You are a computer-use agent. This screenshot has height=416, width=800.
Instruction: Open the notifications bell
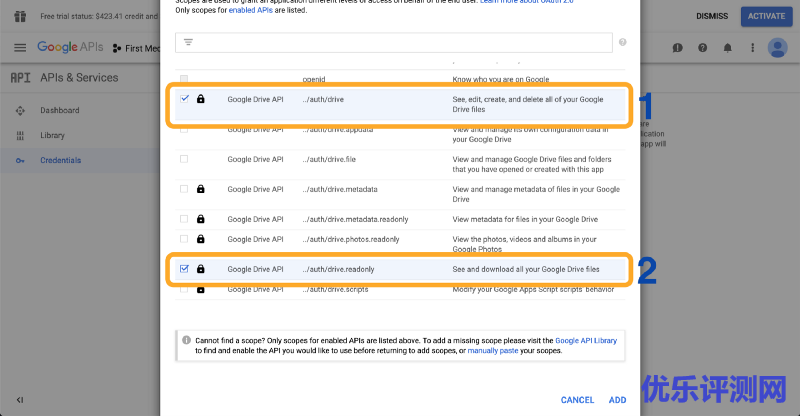pyautogui.click(x=728, y=47)
